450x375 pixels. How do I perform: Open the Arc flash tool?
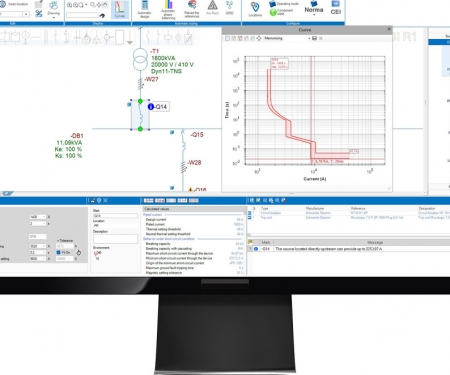pyautogui.click(x=212, y=8)
